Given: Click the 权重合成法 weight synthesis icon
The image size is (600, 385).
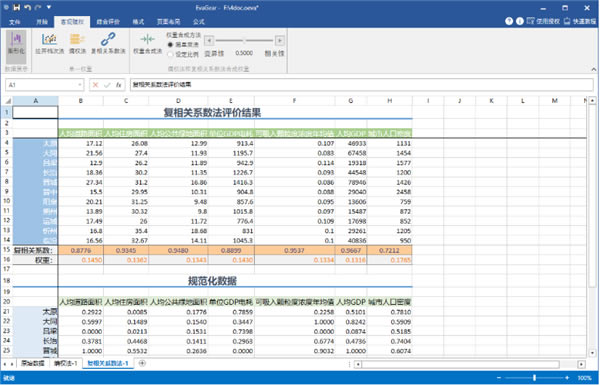Looking at the screenshot, I should [147, 43].
